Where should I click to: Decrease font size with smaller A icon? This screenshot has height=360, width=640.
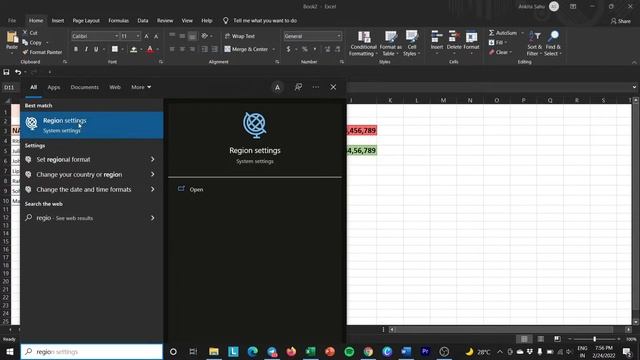pos(156,36)
